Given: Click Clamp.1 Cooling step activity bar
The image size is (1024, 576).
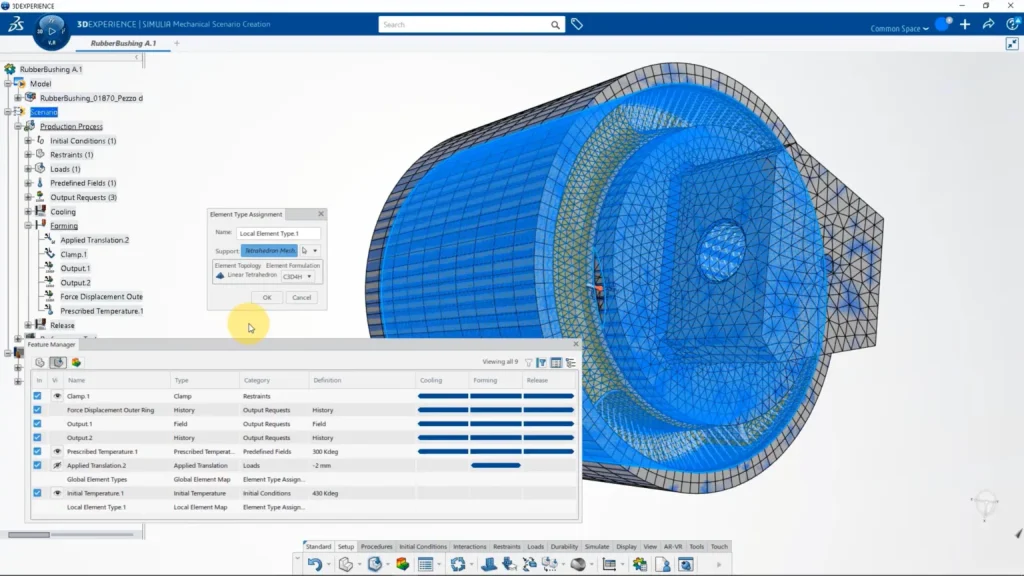Looking at the screenshot, I should pos(443,396).
